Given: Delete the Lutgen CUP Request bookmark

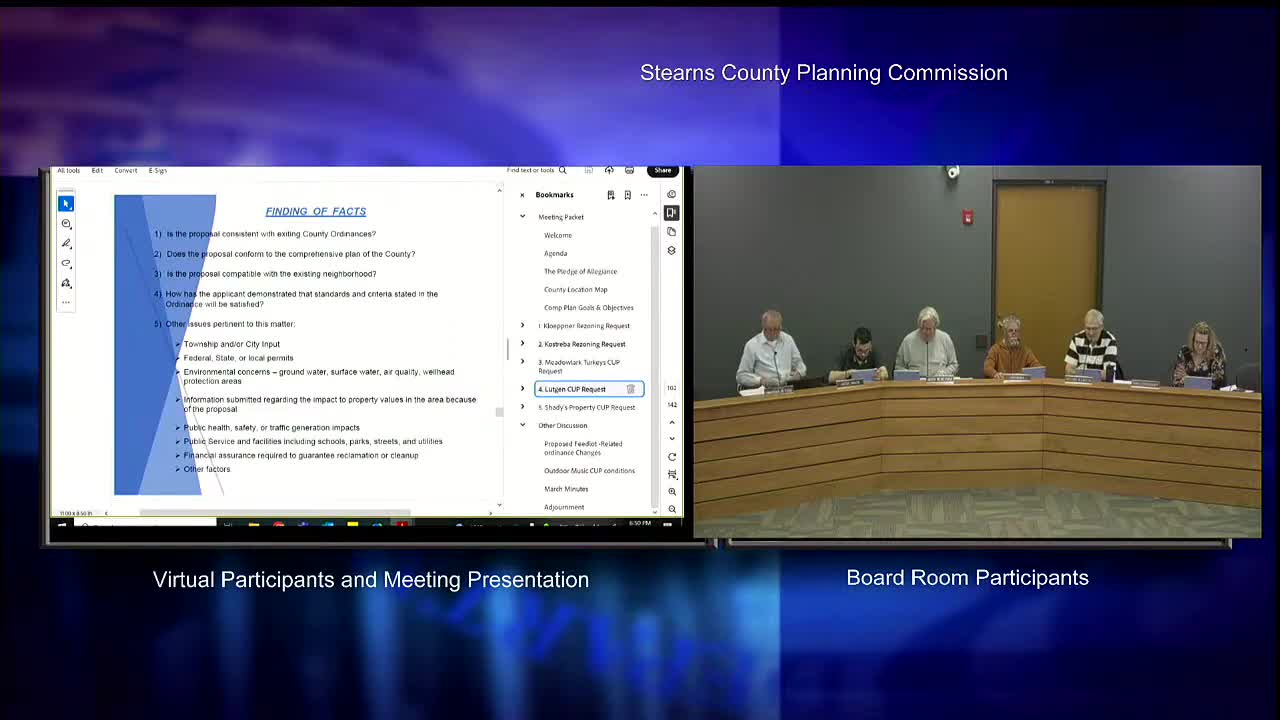Looking at the screenshot, I should 631,389.
